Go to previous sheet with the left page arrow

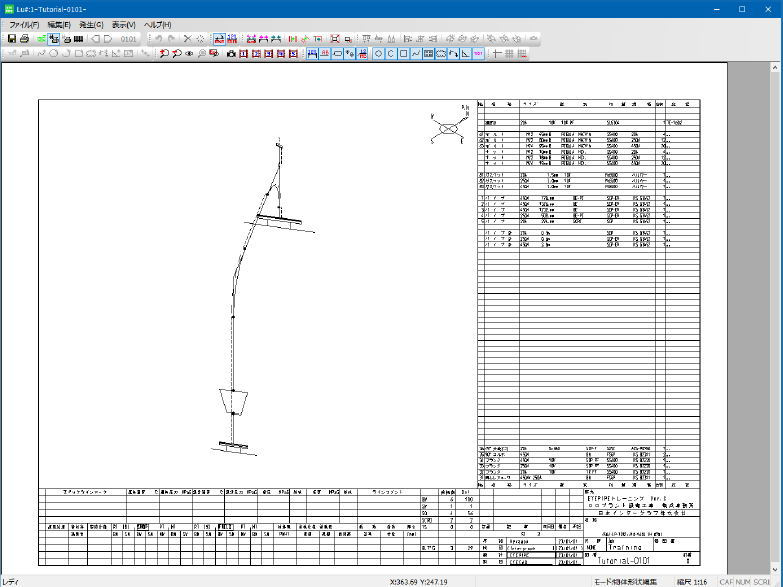point(96,38)
